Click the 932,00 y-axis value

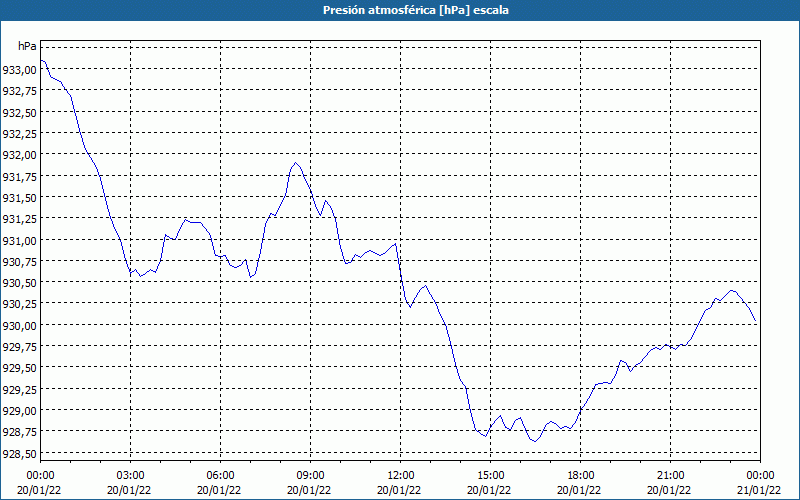19,155
